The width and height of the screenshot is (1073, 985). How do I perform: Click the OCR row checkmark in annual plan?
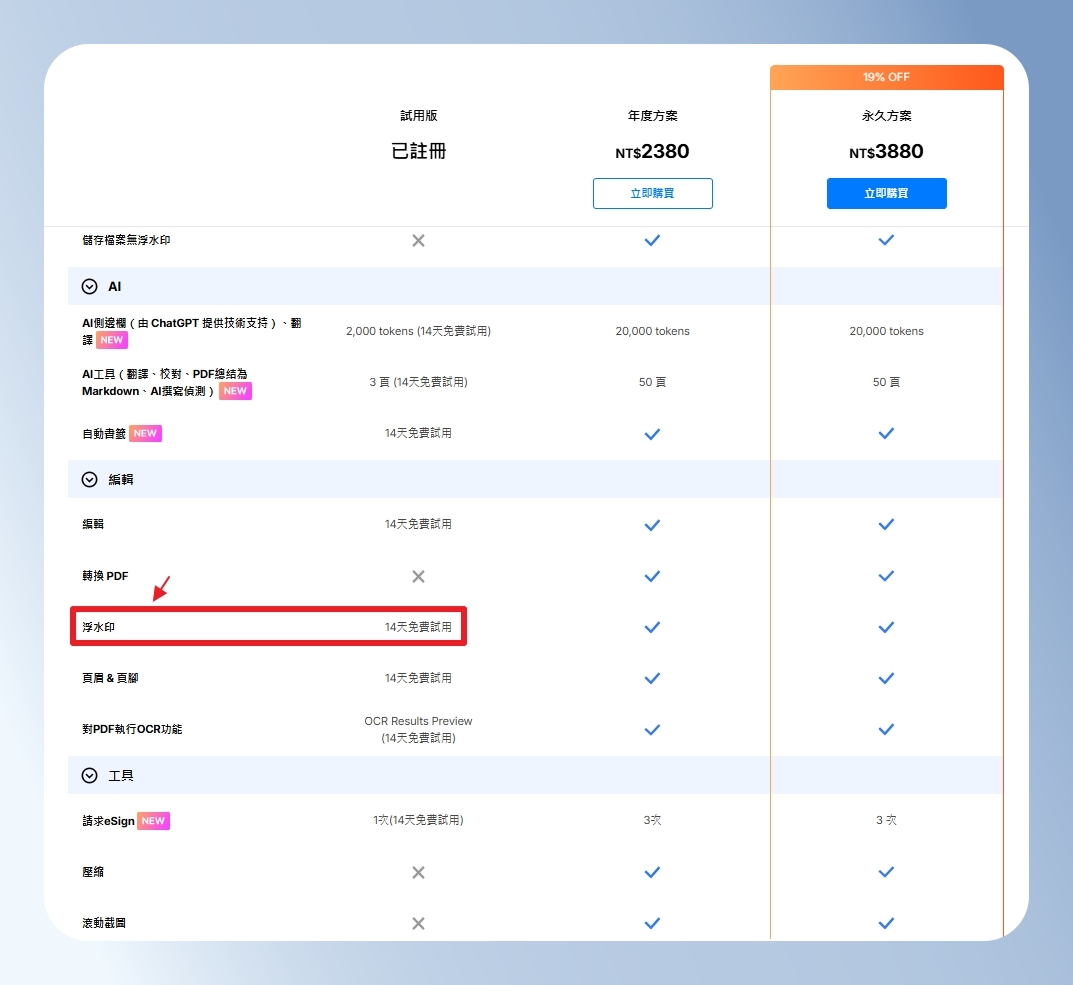coord(652,729)
